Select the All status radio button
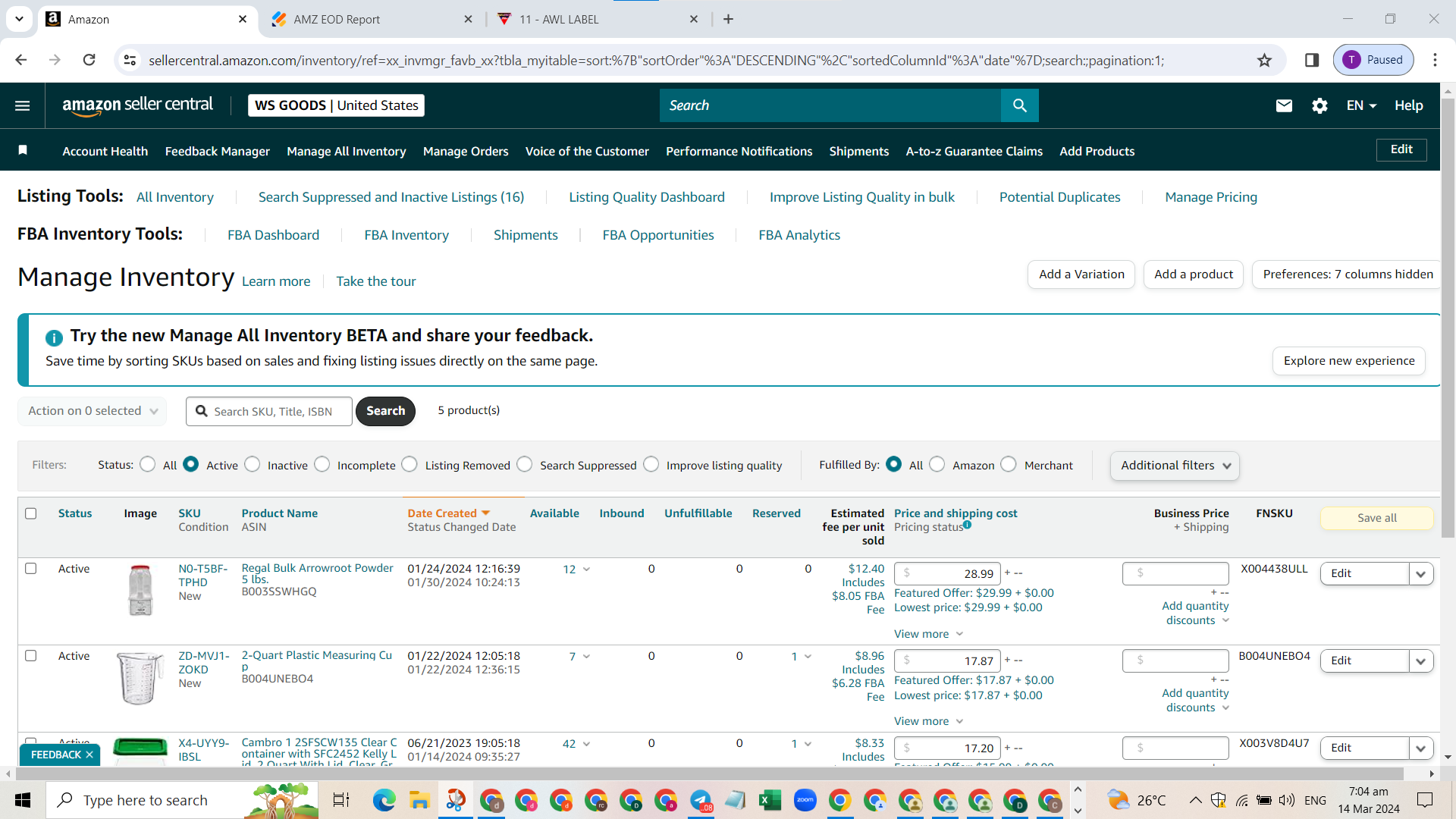The image size is (1456, 819). pyautogui.click(x=148, y=464)
